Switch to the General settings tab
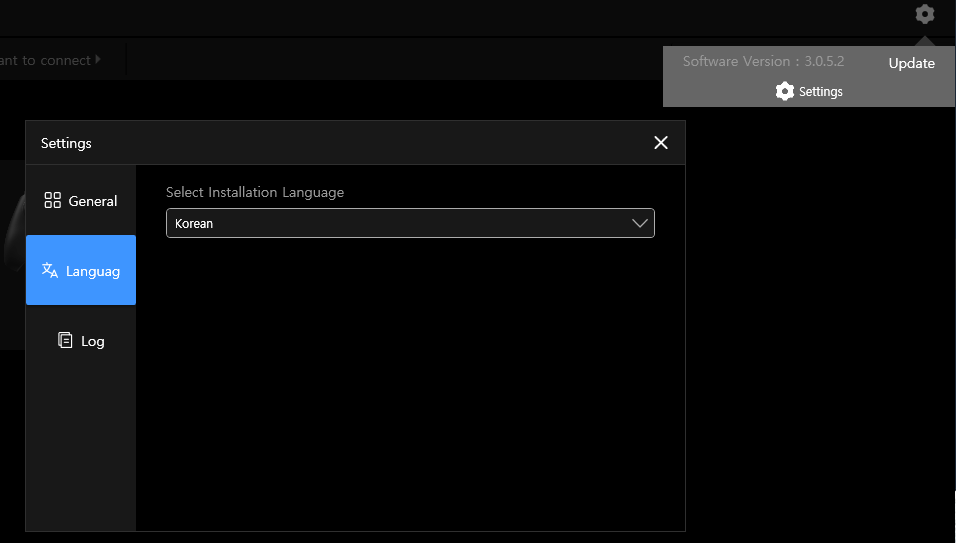This screenshot has height=543, width=956. coord(80,201)
